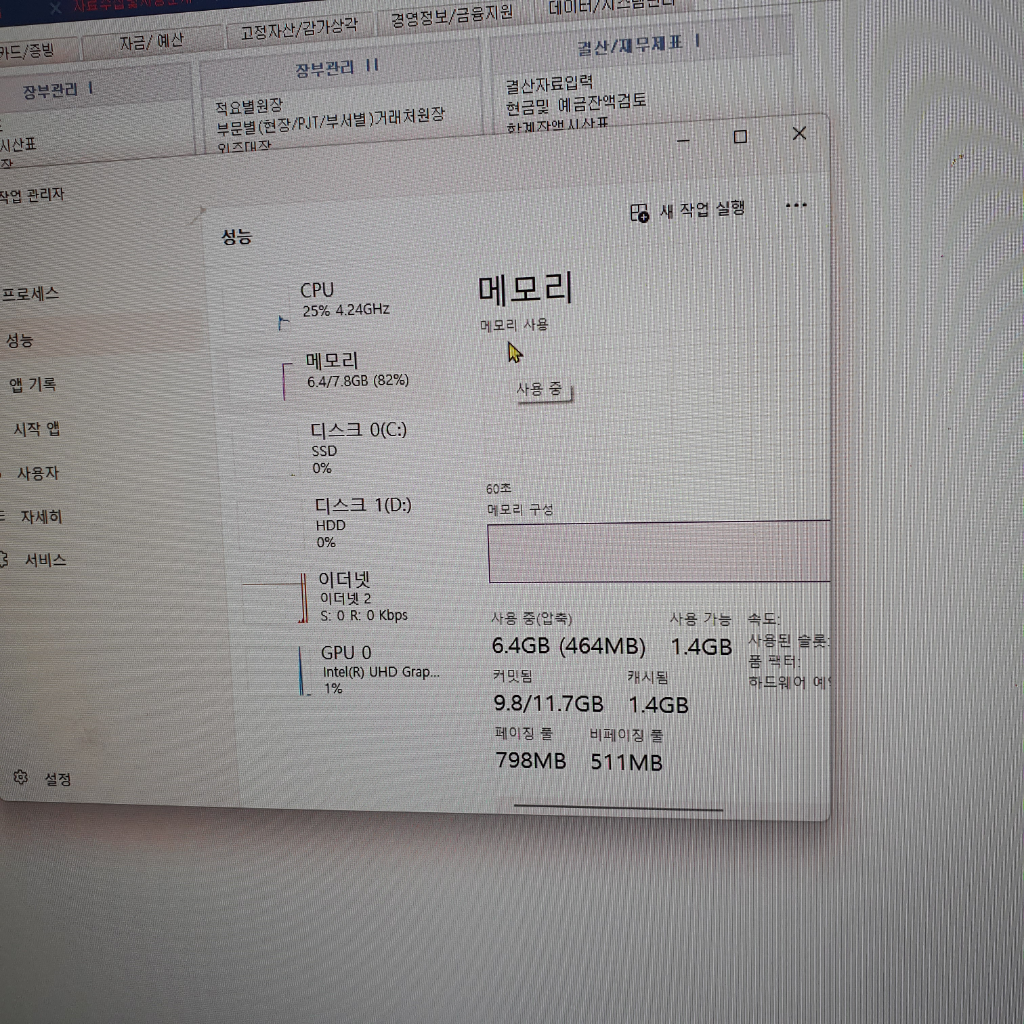Click the 메모리 구성 composition bar

[658, 551]
